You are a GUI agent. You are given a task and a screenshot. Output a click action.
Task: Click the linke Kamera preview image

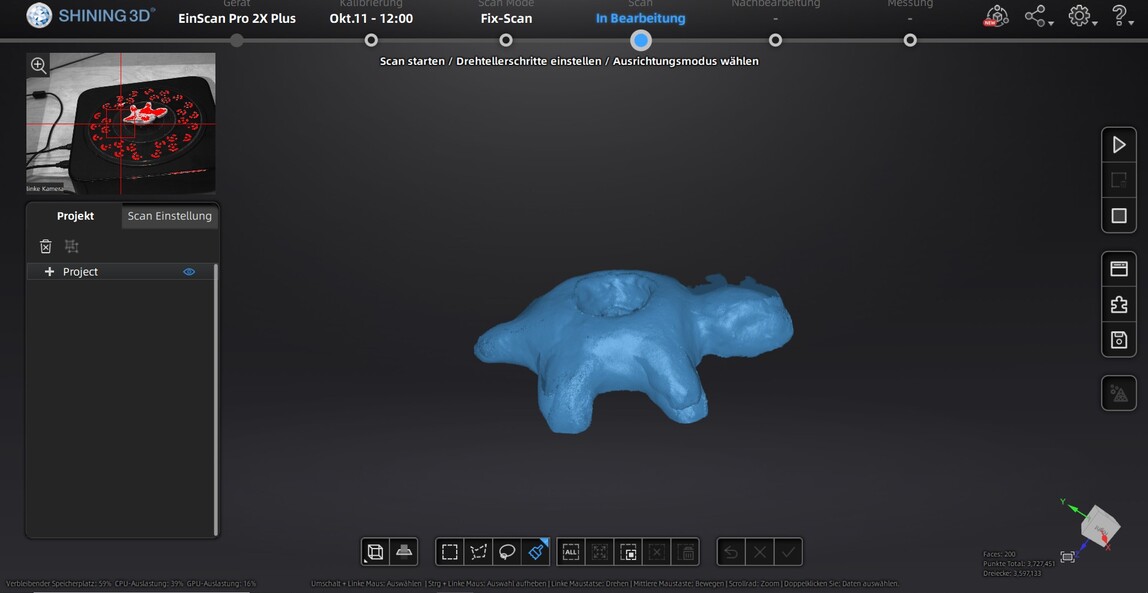pyautogui.click(x=121, y=123)
